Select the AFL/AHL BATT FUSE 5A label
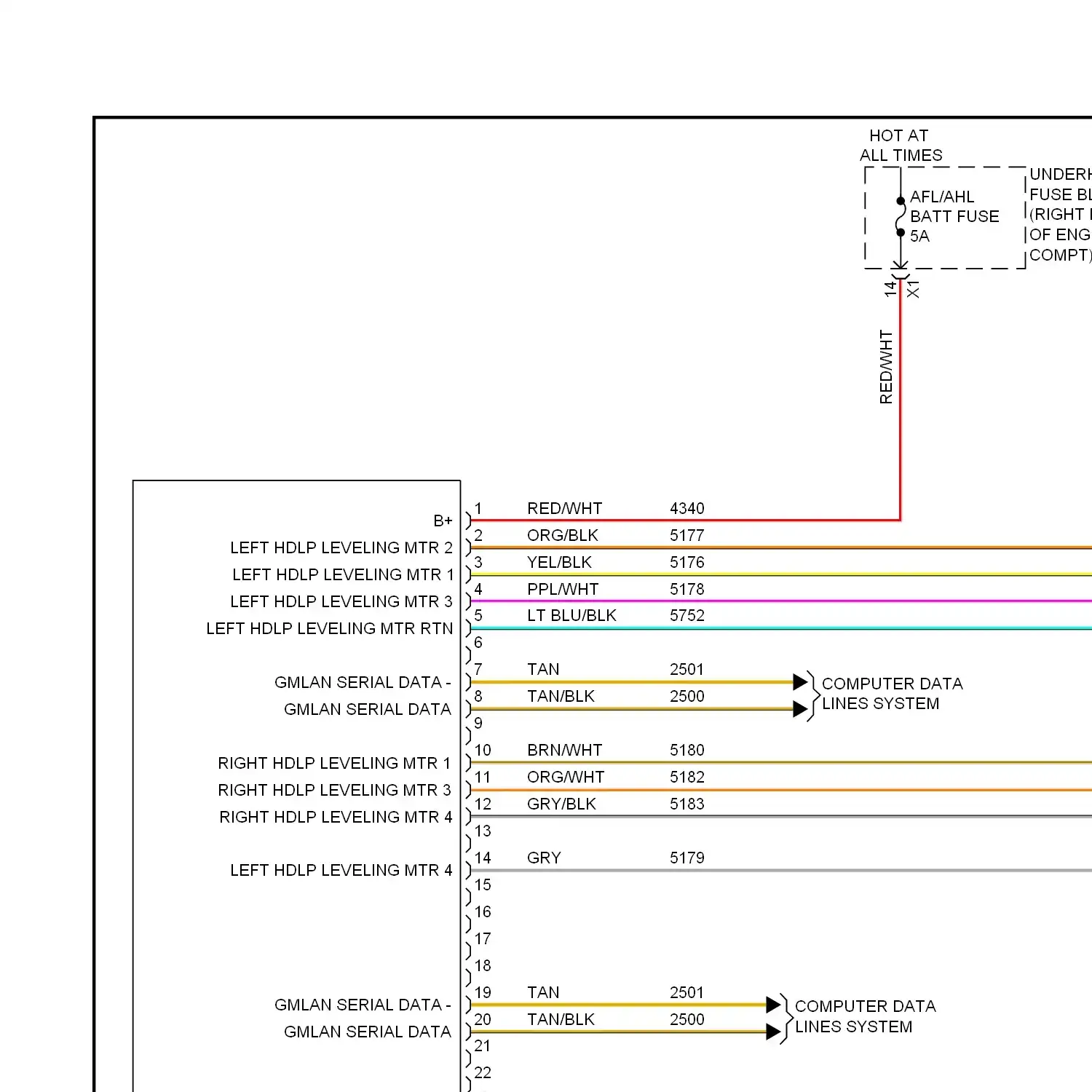This screenshot has height=1092, width=1092. 954,216
